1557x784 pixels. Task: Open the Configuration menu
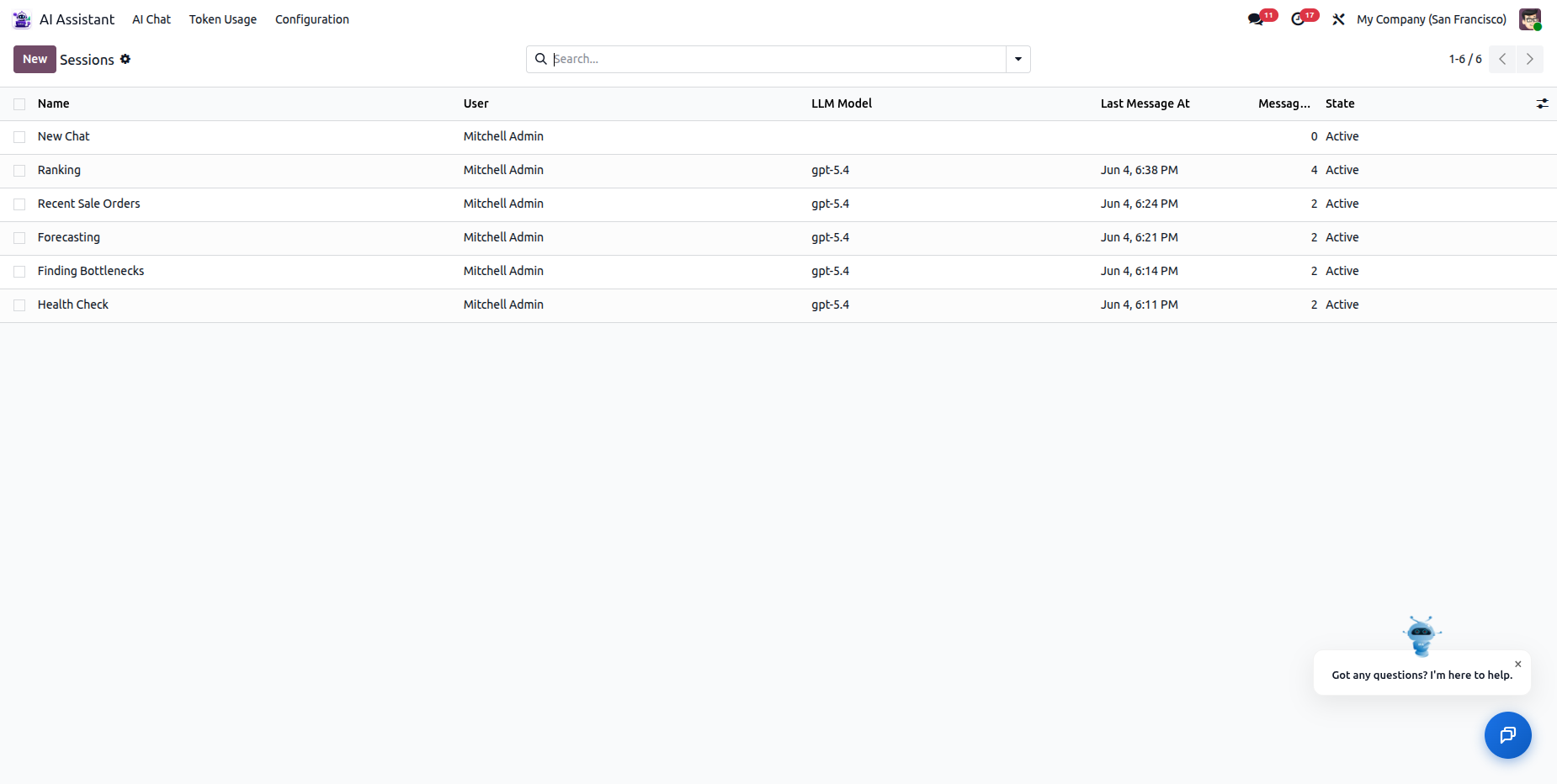312,19
